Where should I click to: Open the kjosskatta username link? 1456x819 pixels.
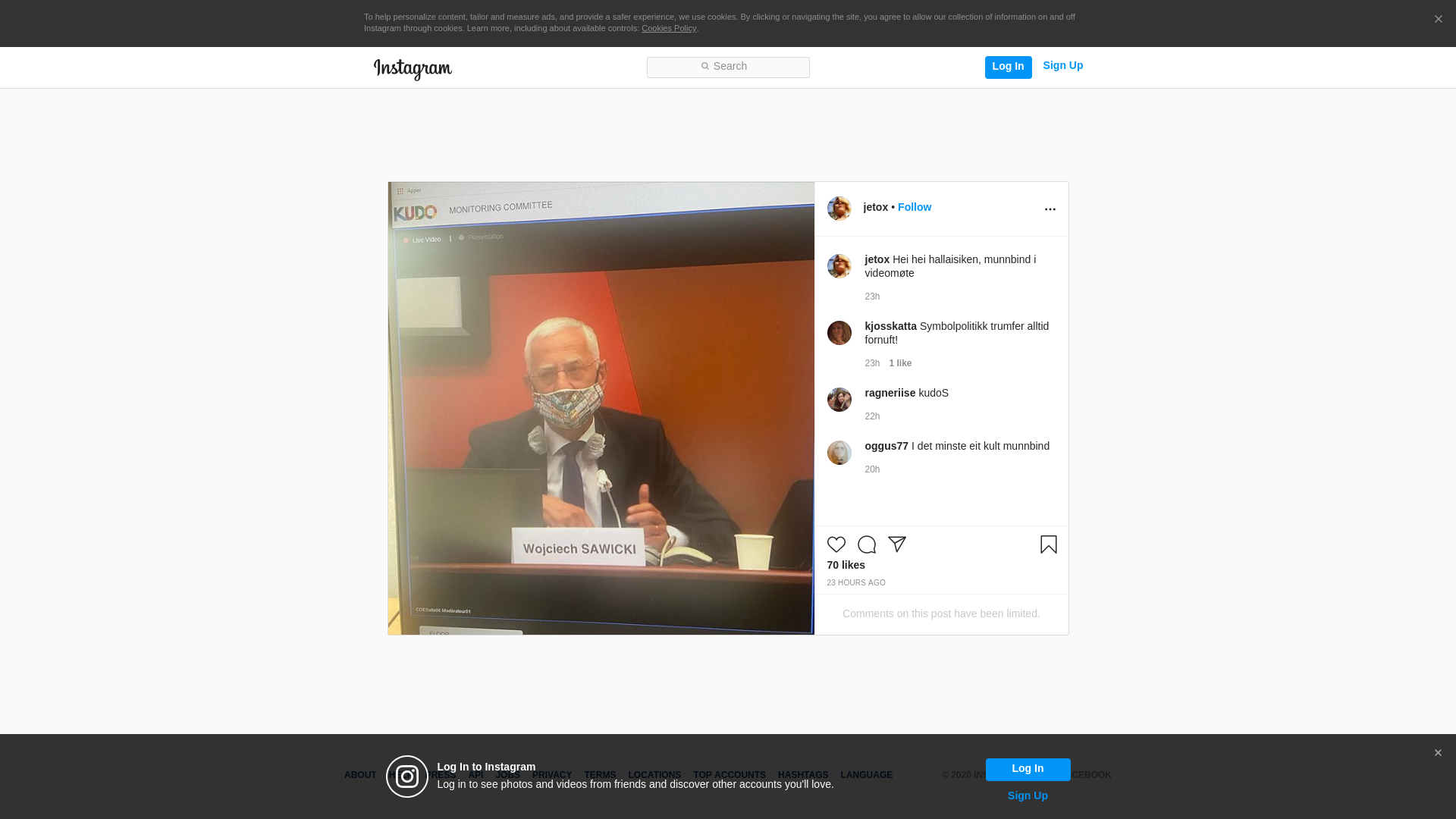[890, 326]
